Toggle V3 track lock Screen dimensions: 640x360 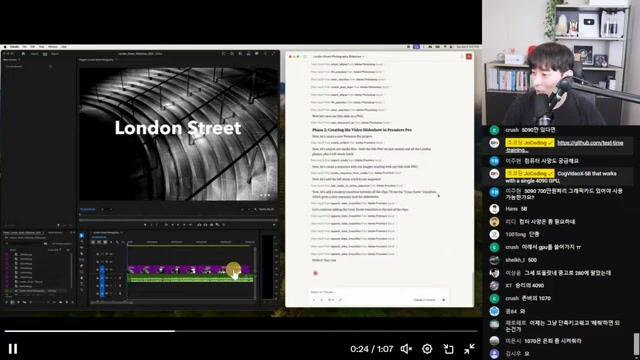pyautogui.click(x=97, y=254)
